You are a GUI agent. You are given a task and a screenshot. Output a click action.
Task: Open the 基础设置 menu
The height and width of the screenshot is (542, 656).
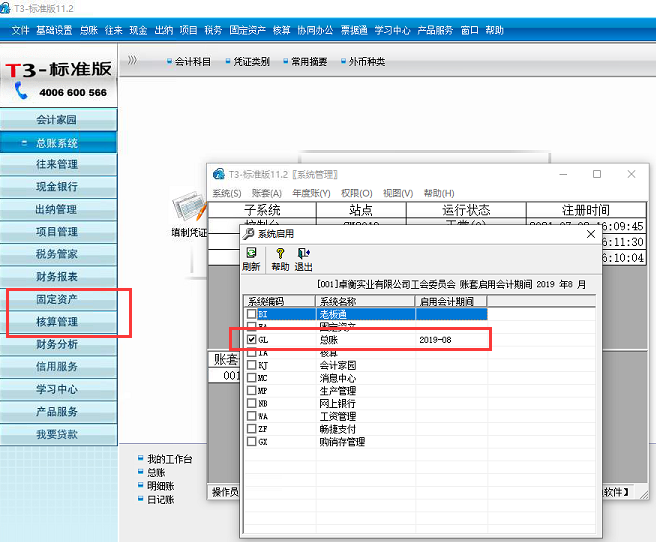click(54, 30)
